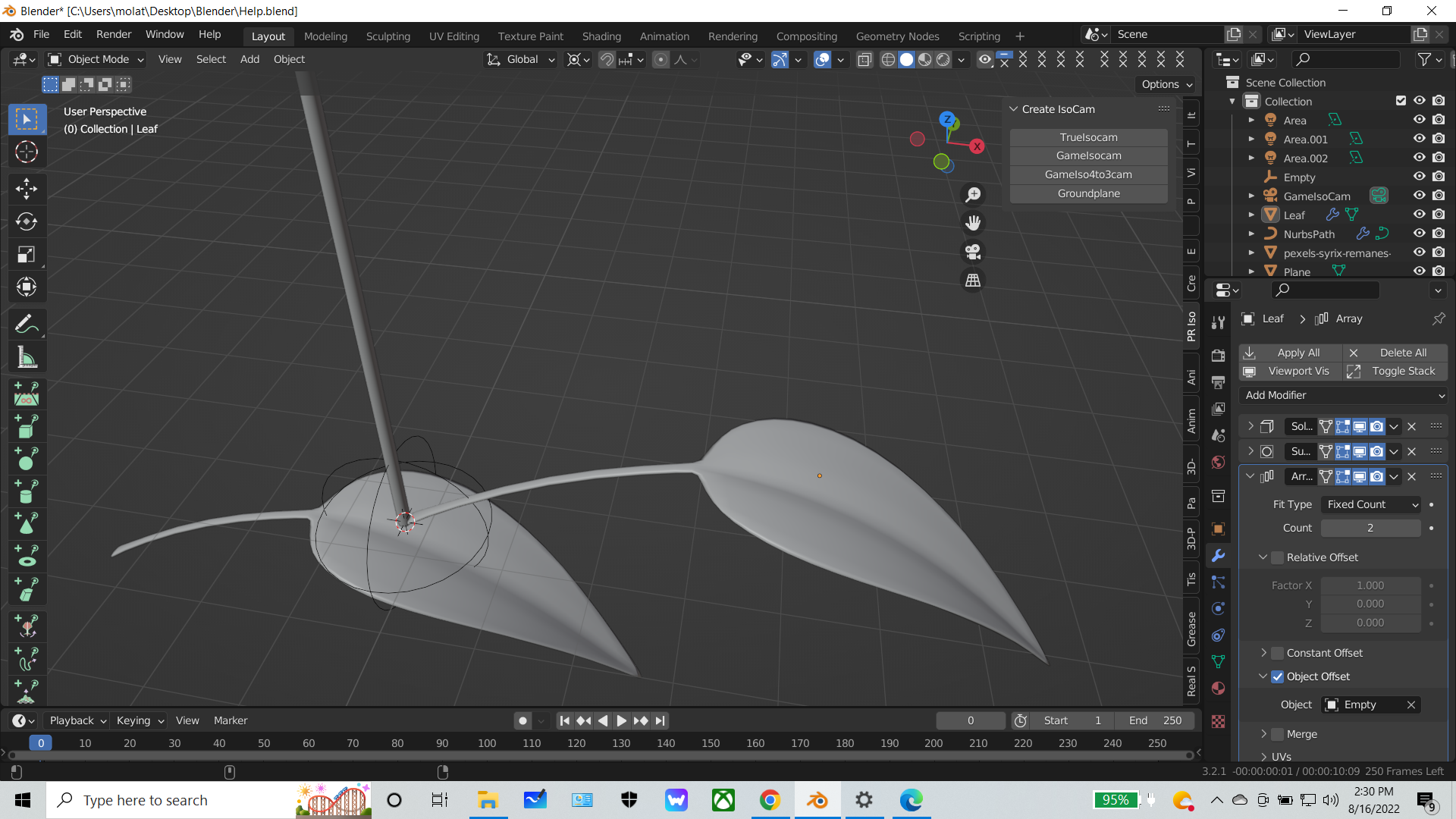The width and height of the screenshot is (1456, 819).
Task: Open the Global orientation dropdown
Action: click(x=521, y=59)
